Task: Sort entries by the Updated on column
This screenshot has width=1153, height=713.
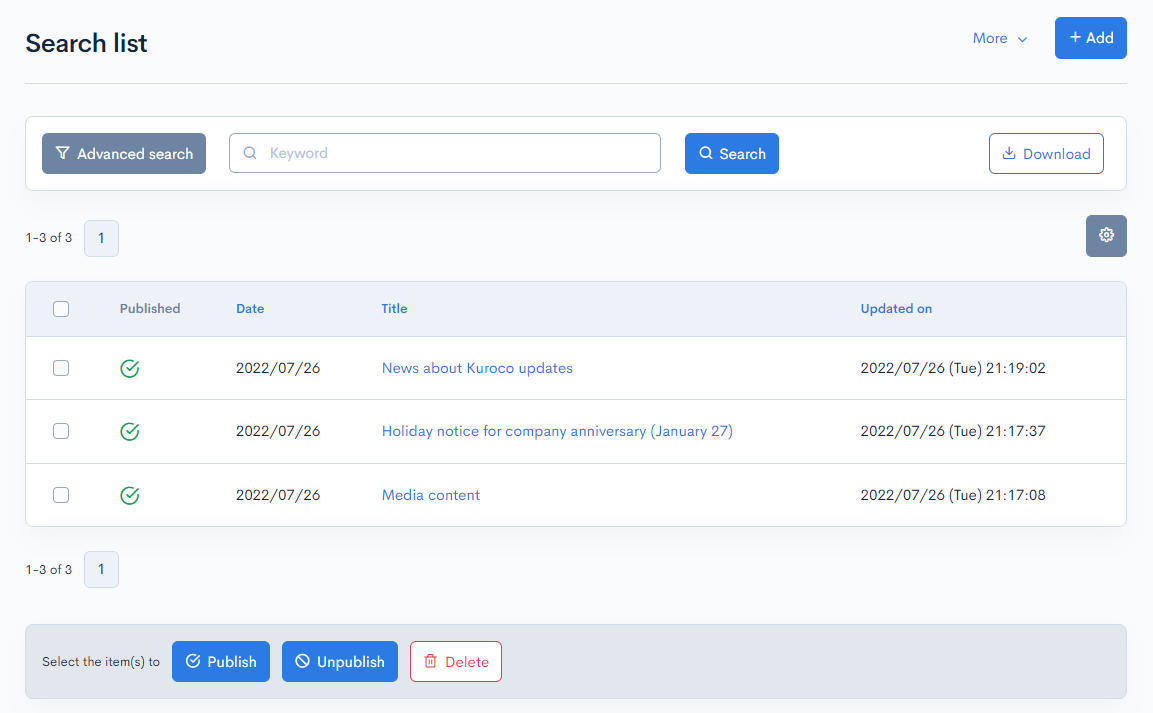Action: (896, 308)
